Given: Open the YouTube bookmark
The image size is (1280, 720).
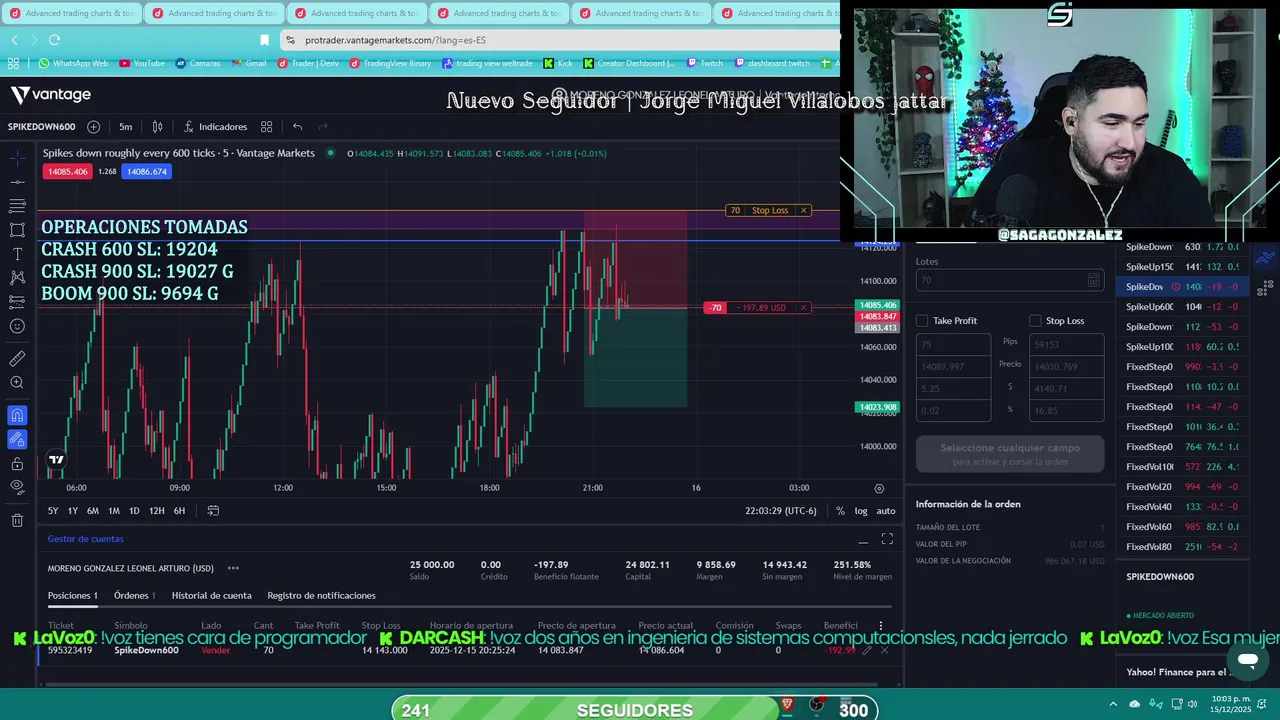Looking at the screenshot, I should 141,63.
